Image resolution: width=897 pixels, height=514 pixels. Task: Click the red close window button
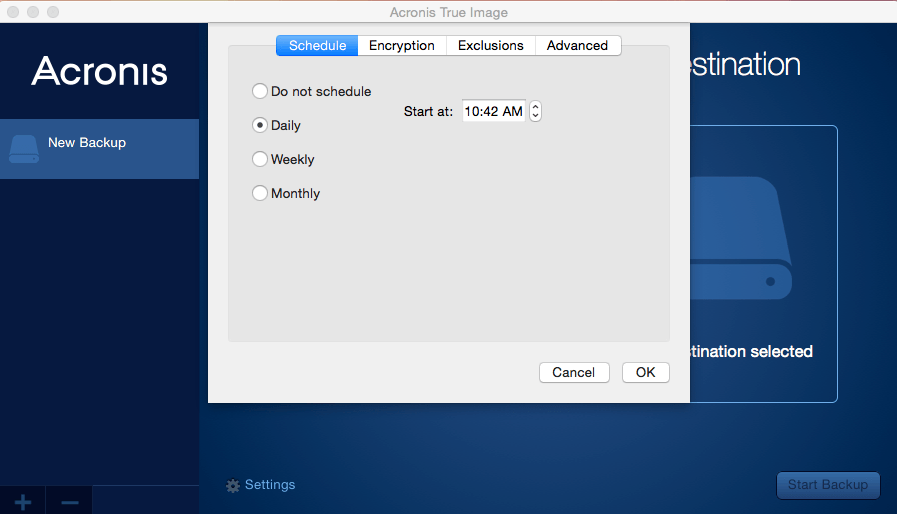coord(13,12)
